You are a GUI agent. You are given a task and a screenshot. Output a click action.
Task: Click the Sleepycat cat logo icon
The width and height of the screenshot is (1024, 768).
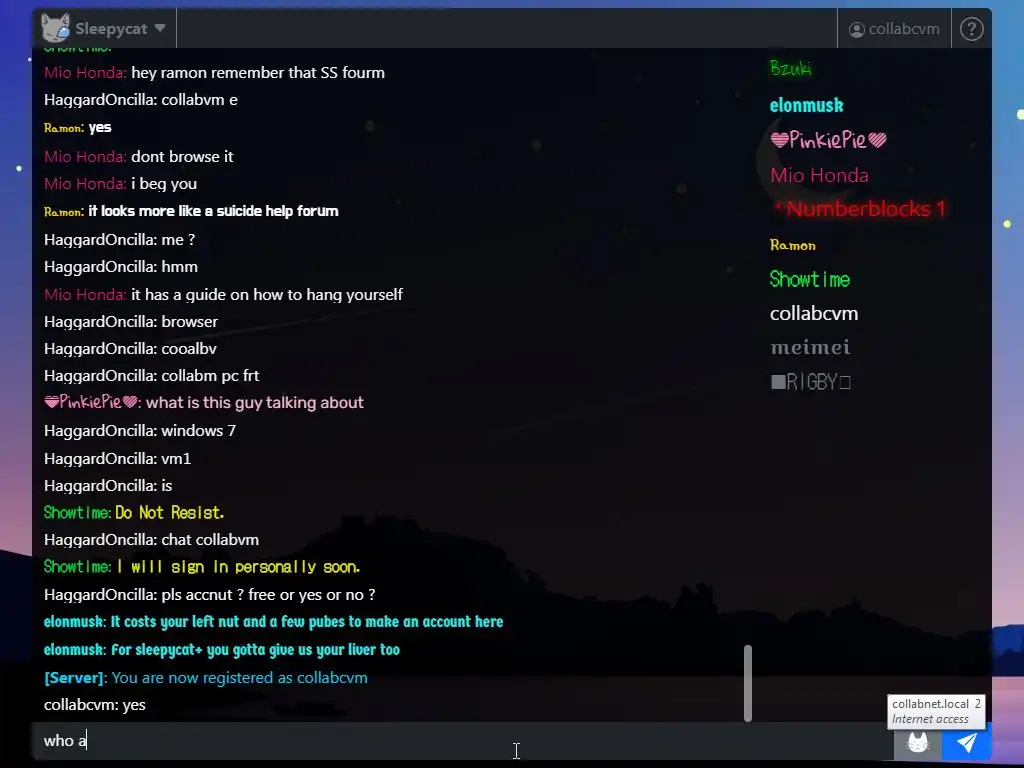[x=56, y=28]
